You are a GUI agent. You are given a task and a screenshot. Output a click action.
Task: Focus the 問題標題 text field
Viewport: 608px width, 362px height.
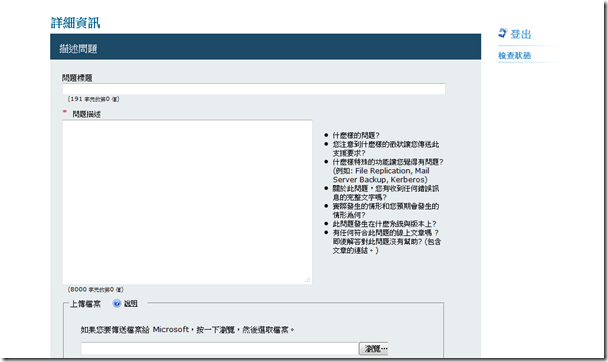(x=254, y=89)
